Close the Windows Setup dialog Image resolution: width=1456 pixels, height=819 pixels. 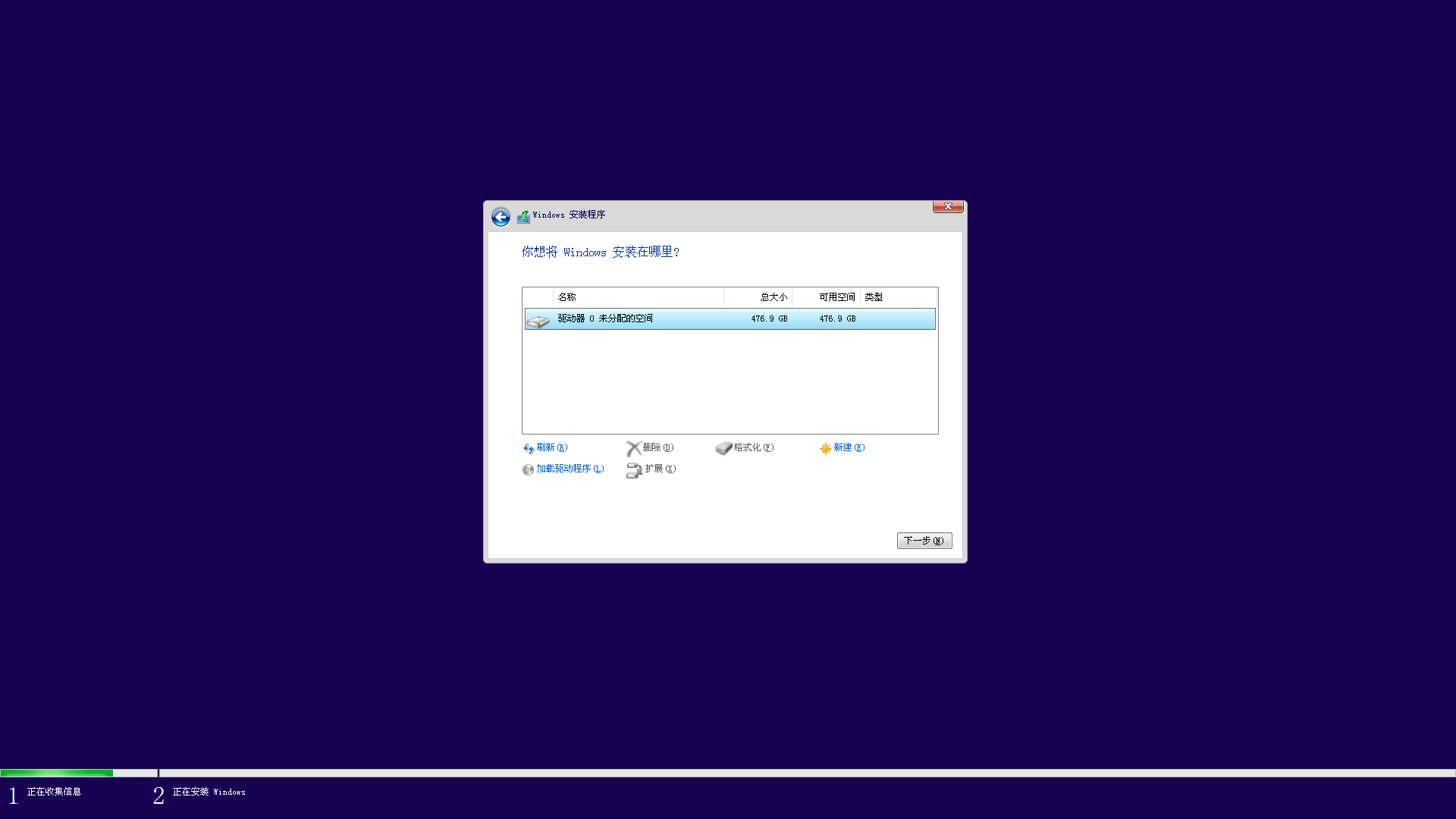(948, 206)
